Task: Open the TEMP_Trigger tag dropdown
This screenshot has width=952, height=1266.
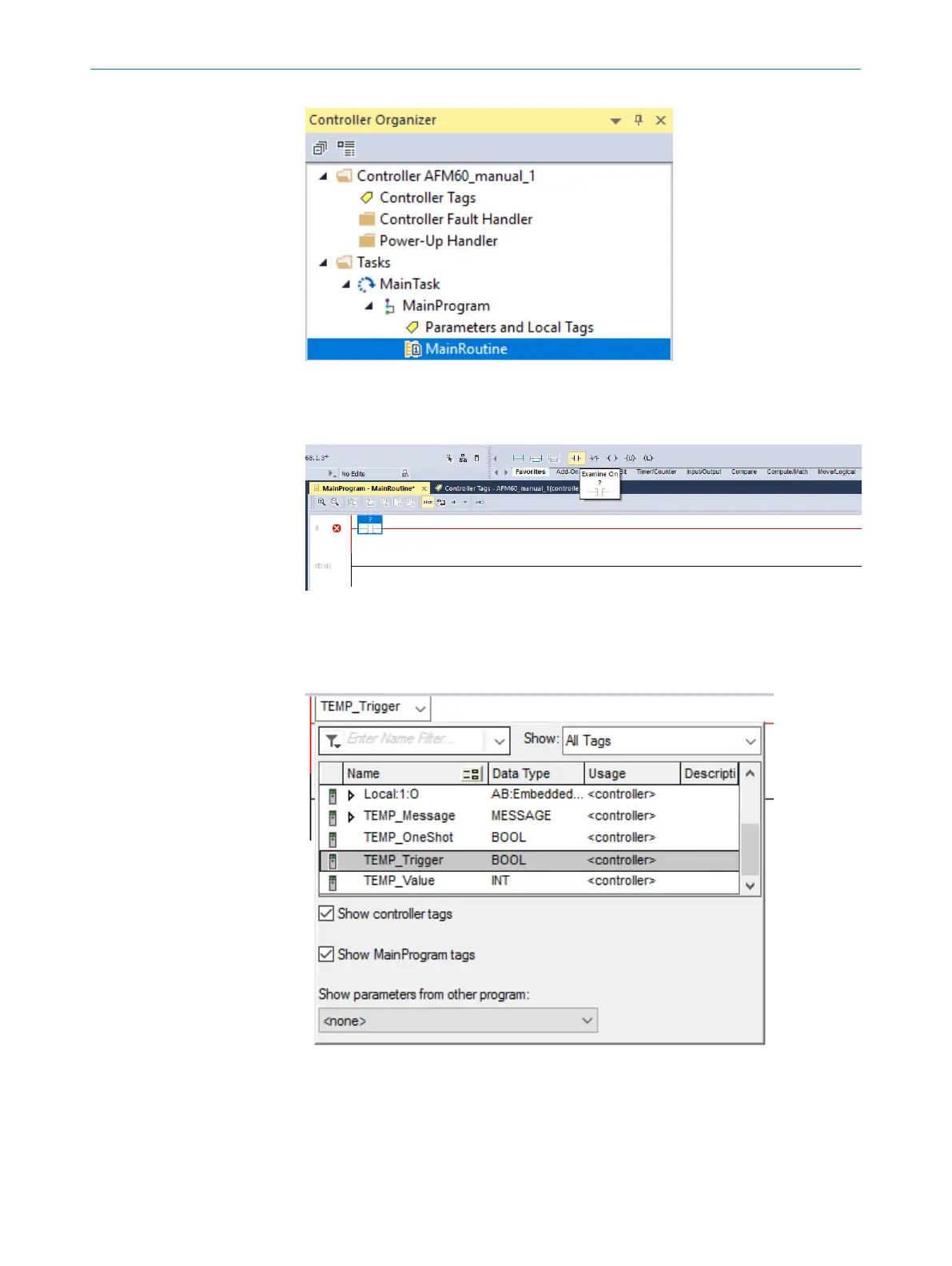Action: coord(420,708)
